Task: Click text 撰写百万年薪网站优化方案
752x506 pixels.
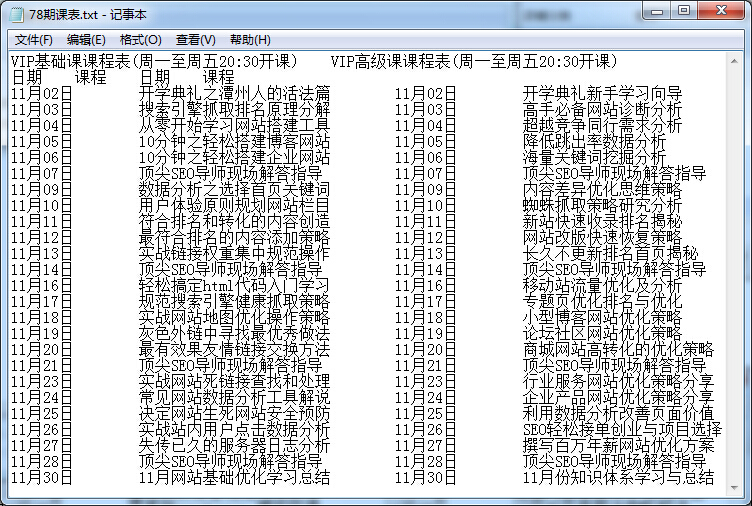Action: point(618,446)
